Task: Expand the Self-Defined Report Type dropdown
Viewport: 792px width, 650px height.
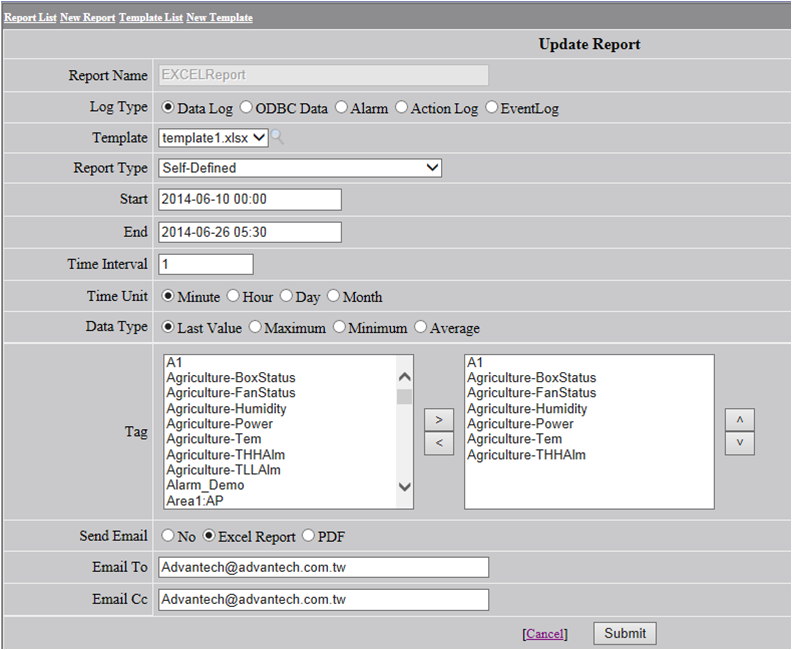Action: pos(299,168)
